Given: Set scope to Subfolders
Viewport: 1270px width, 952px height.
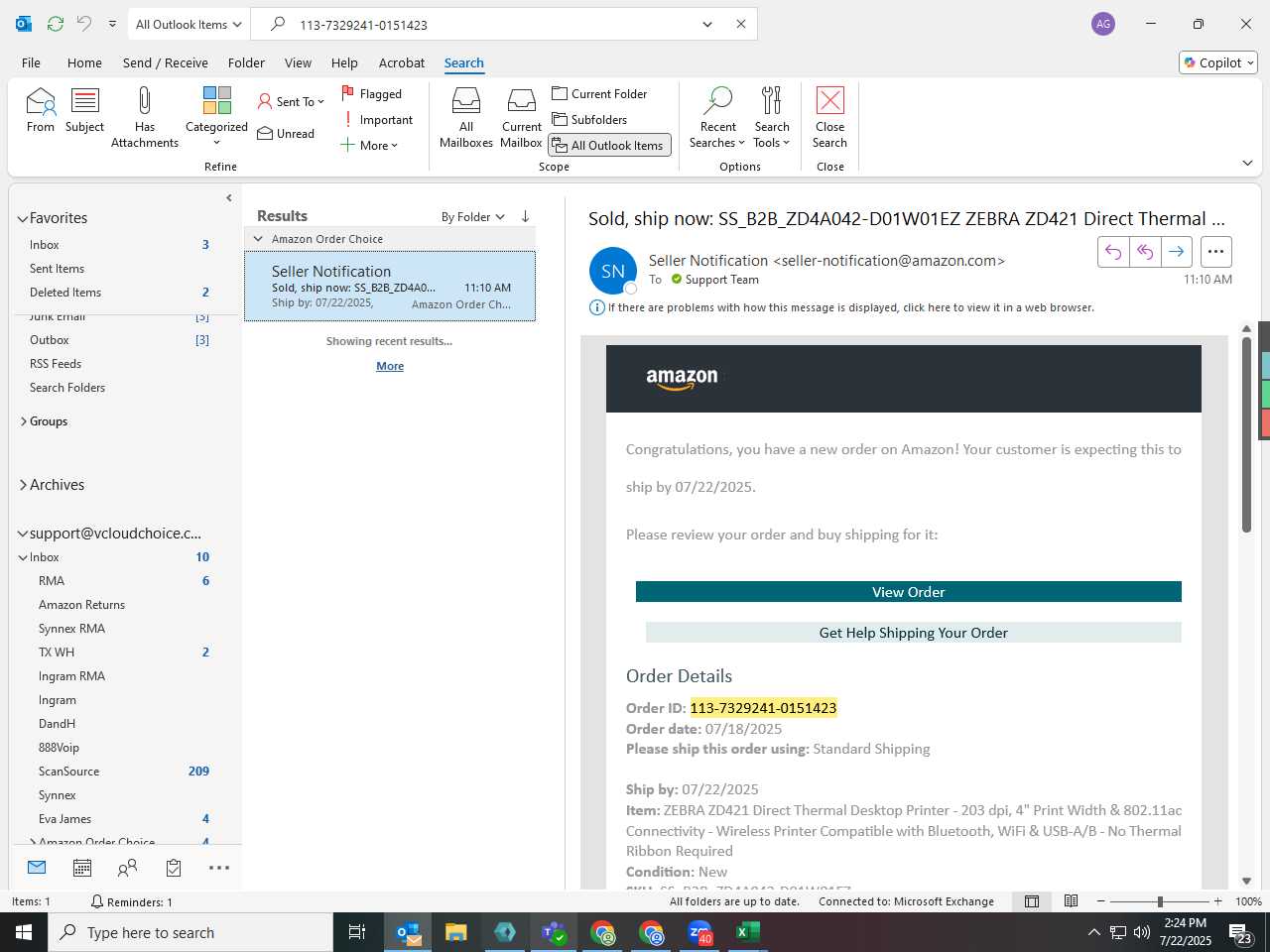Looking at the screenshot, I should click(589, 119).
